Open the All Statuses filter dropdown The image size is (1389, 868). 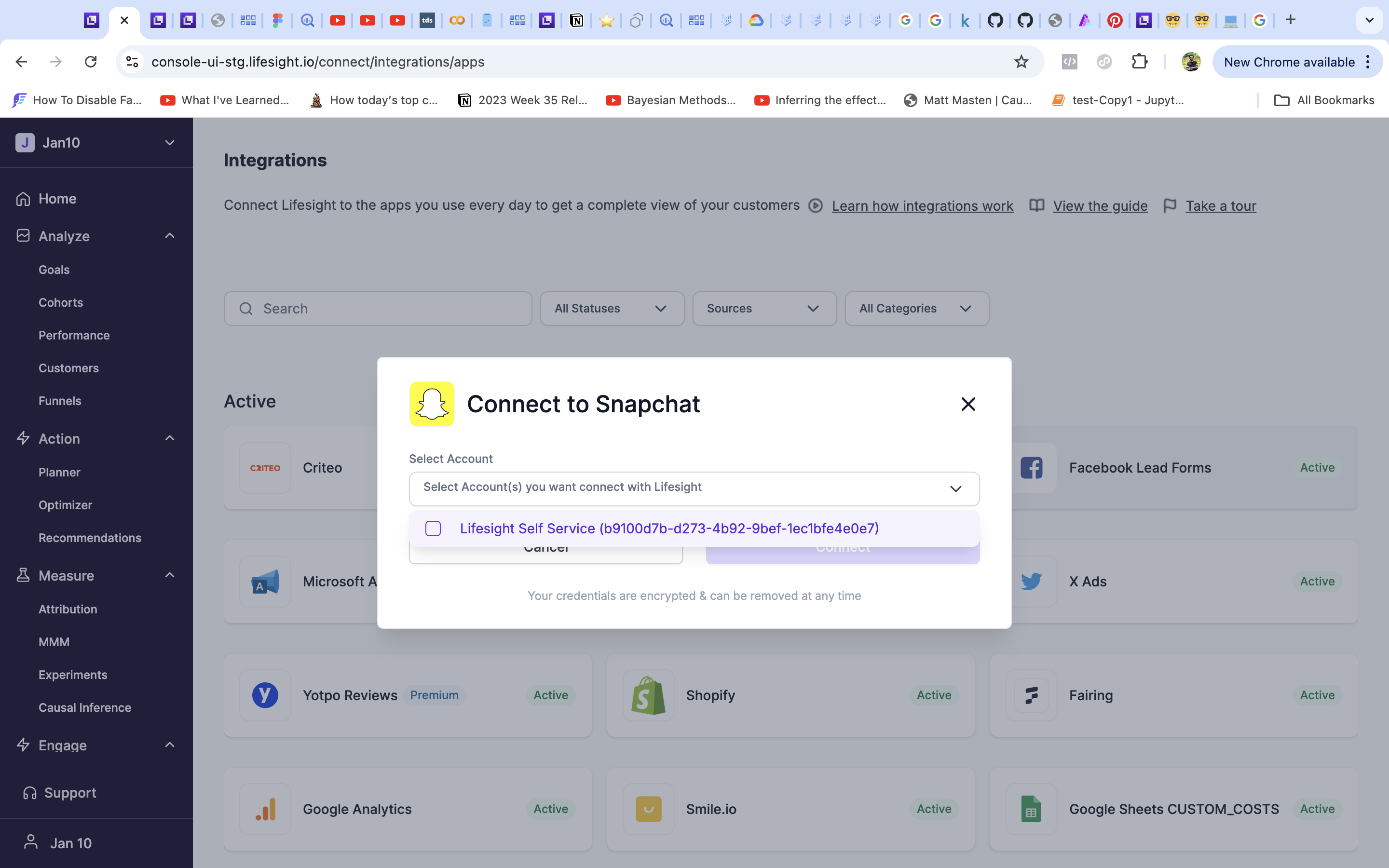[x=611, y=309]
